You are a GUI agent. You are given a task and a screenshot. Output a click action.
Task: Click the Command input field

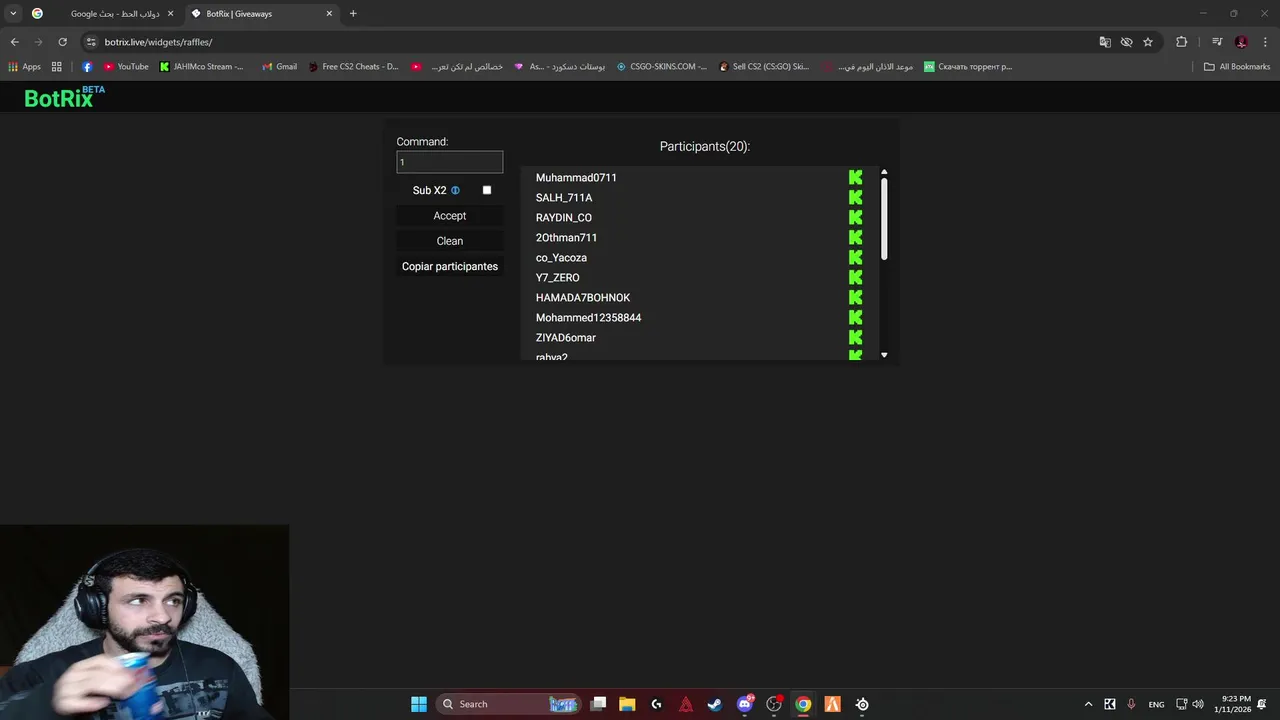coord(450,162)
